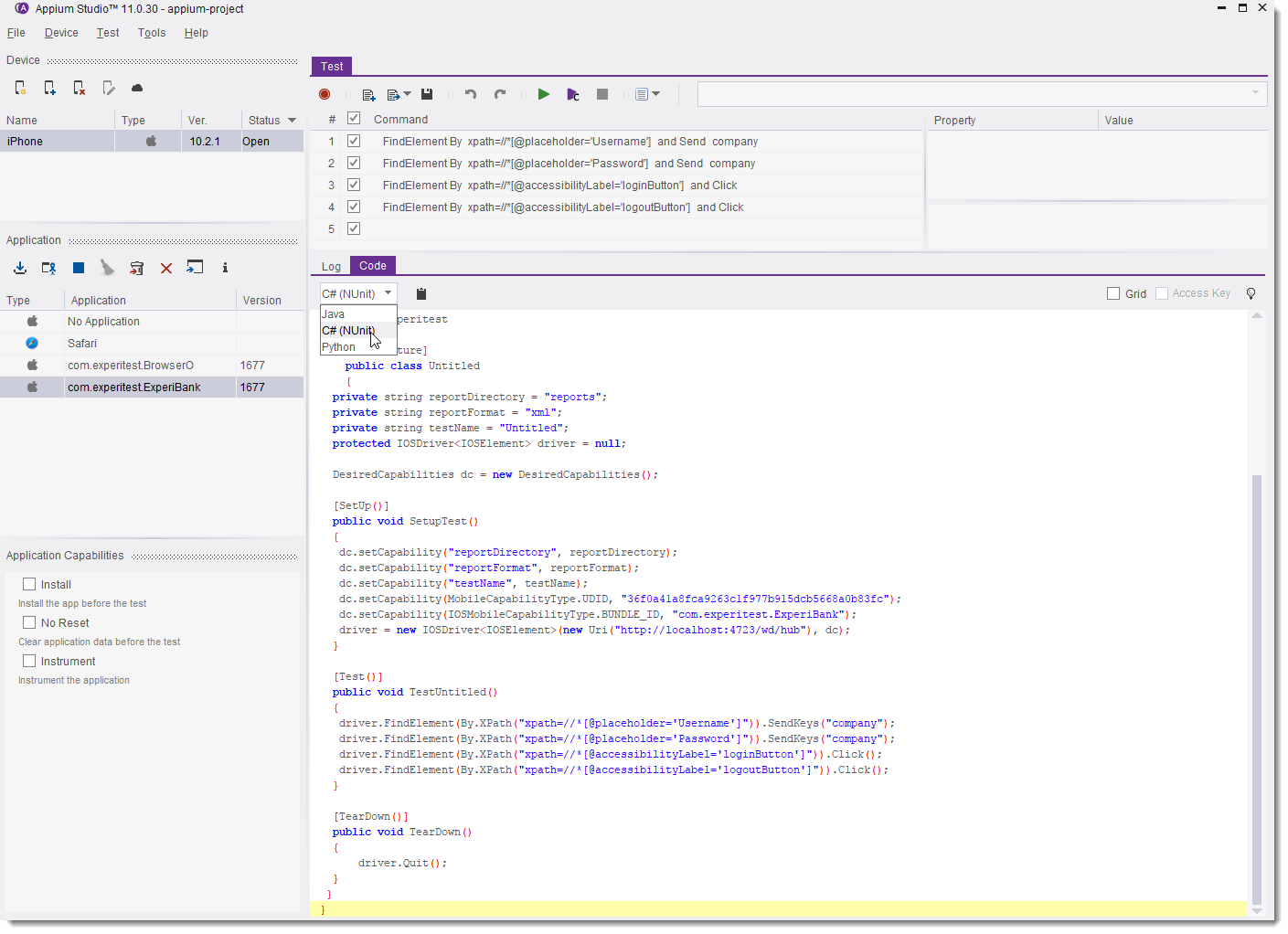The image size is (1288, 934).
Task: Save the test with floppy disk icon
Action: click(x=427, y=94)
